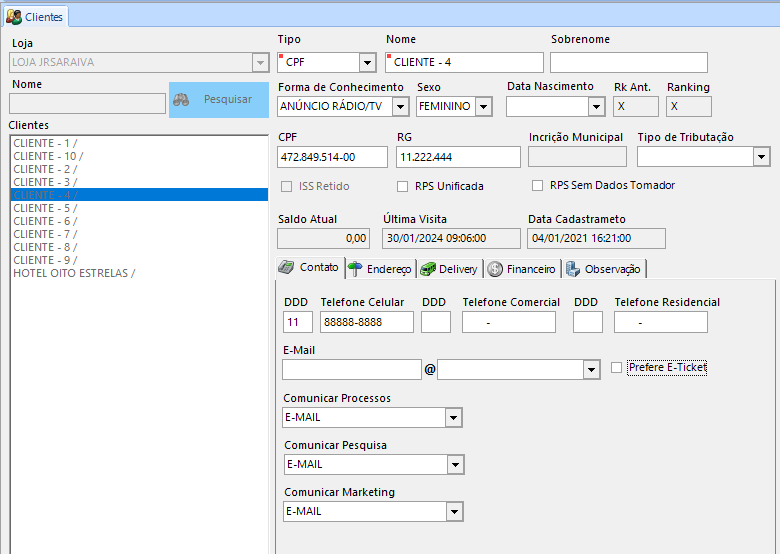
Task: Select CLIENTE - 10 in the list
Action: click(x=139, y=156)
